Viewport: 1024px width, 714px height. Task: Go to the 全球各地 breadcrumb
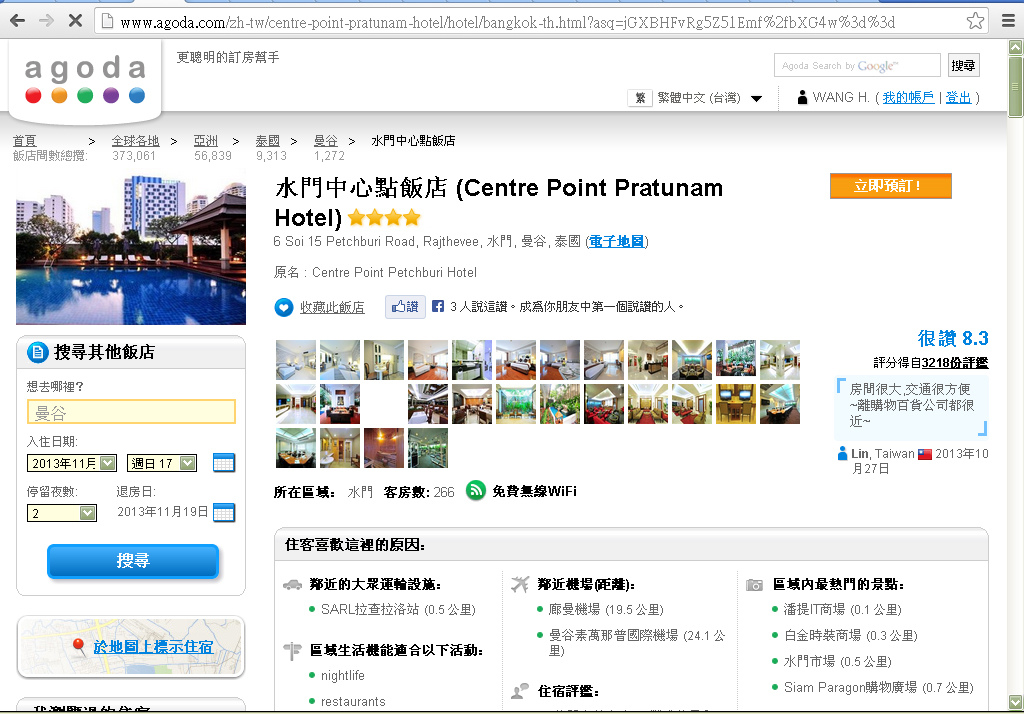coord(135,140)
